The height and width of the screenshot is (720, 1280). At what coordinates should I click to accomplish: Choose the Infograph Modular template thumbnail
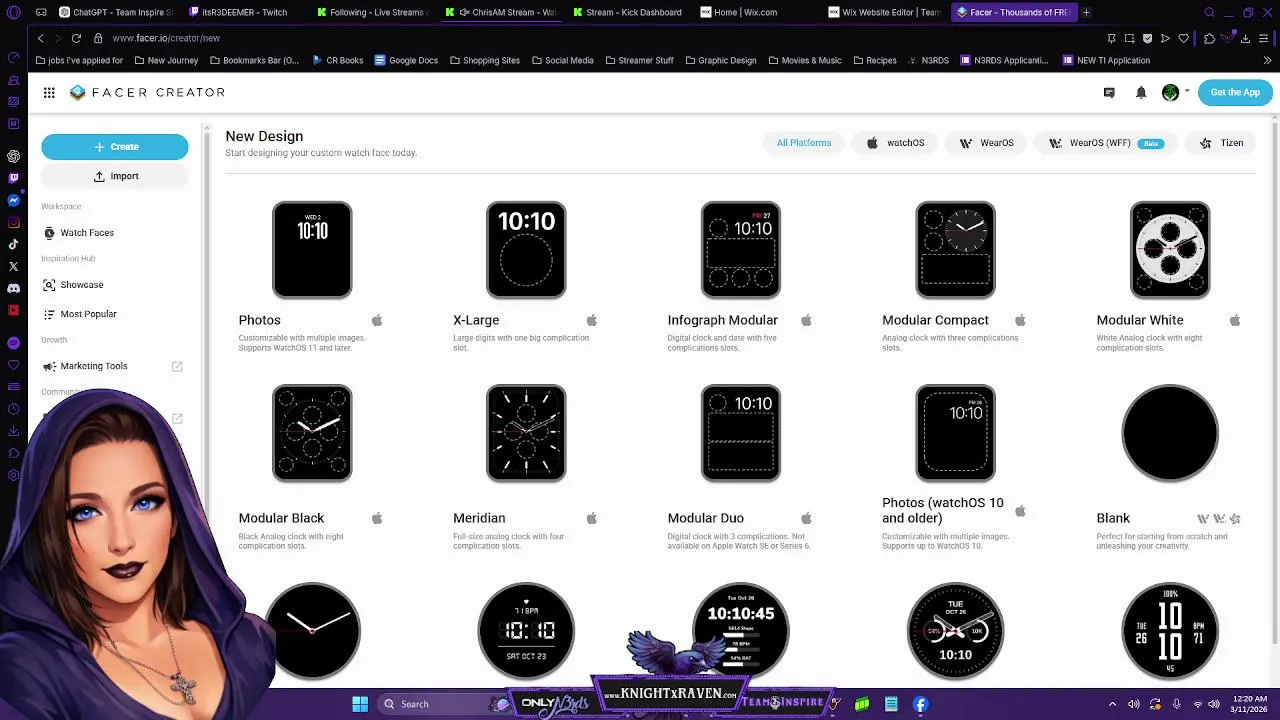[x=741, y=250]
